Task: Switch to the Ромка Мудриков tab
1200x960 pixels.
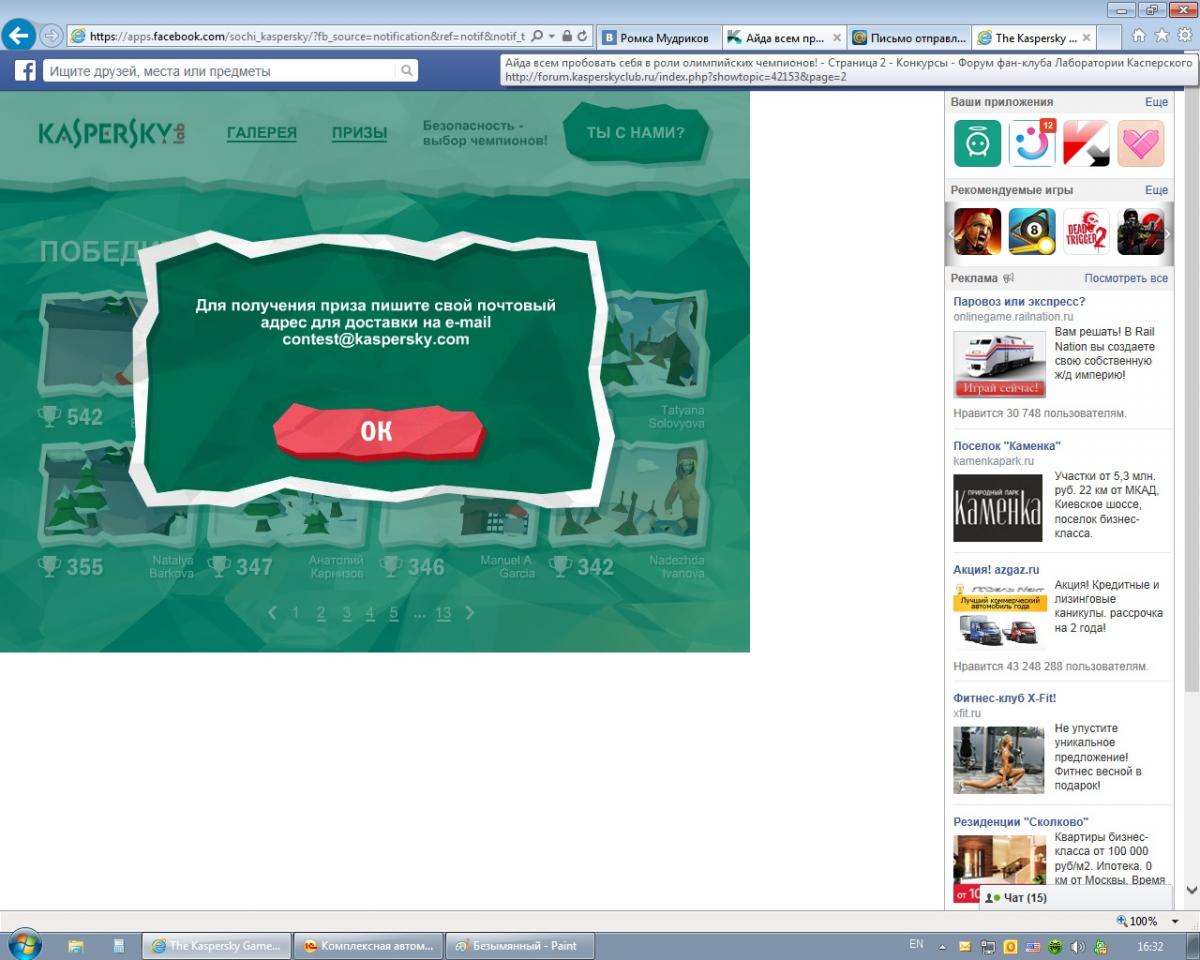Action: pyautogui.click(x=657, y=38)
